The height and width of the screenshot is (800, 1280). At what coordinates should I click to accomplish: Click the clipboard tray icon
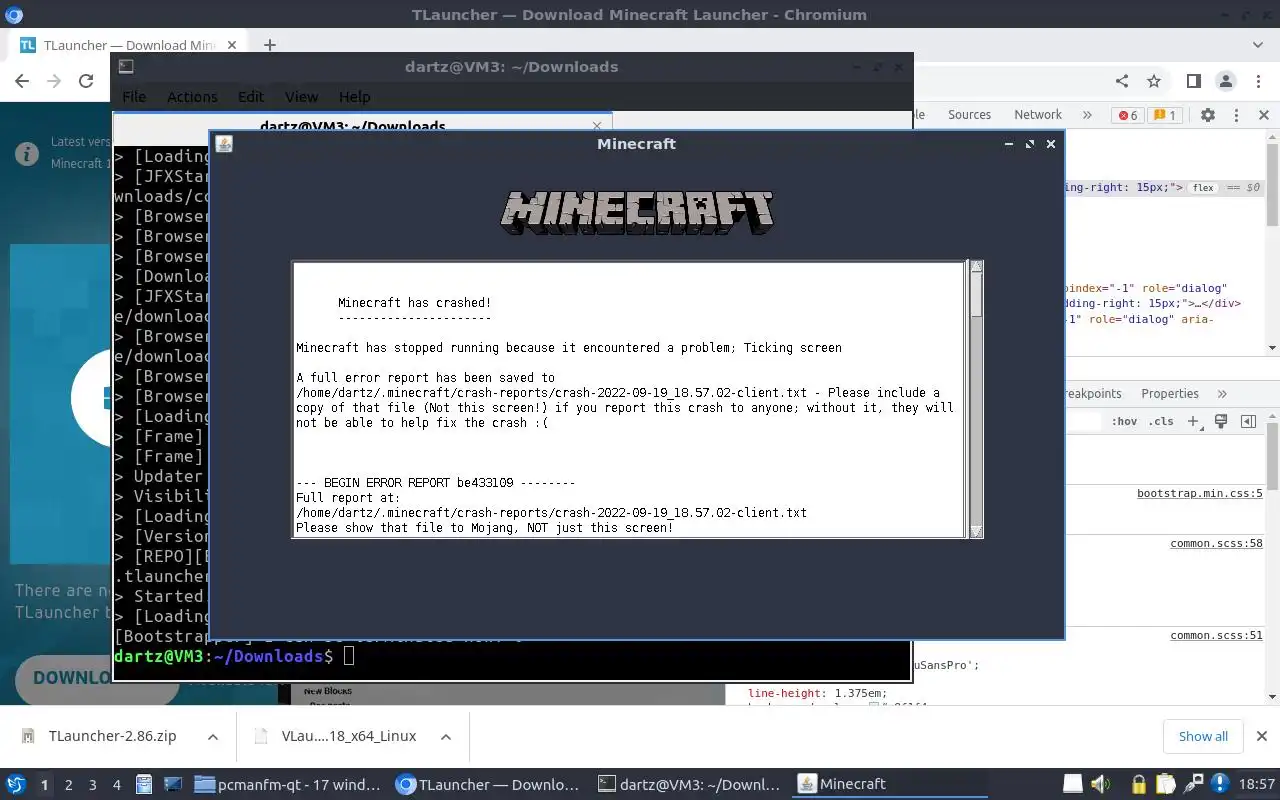click(x=1165, y=784)
